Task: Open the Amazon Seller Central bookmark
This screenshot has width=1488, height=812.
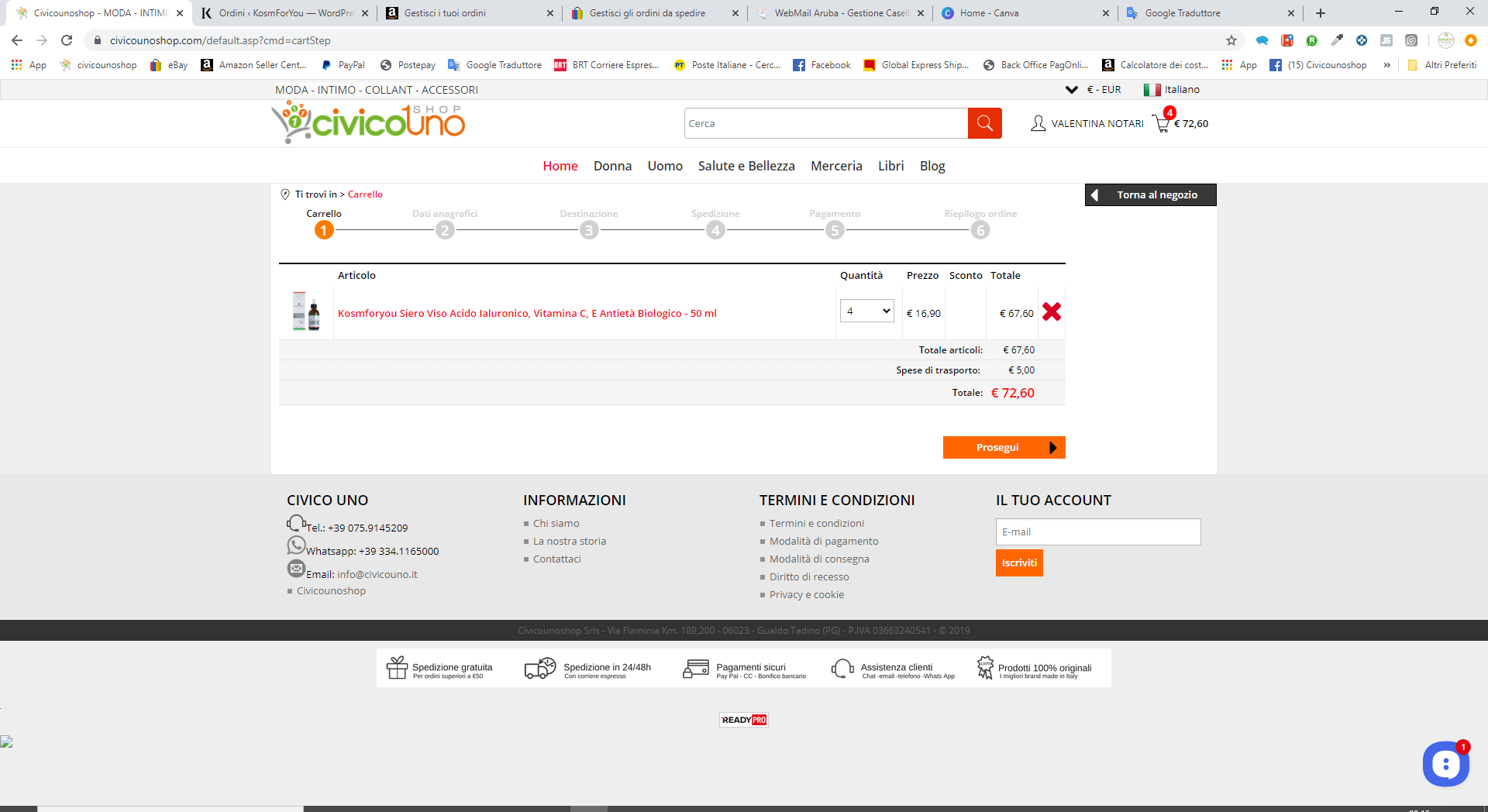Action: point(253,65)
